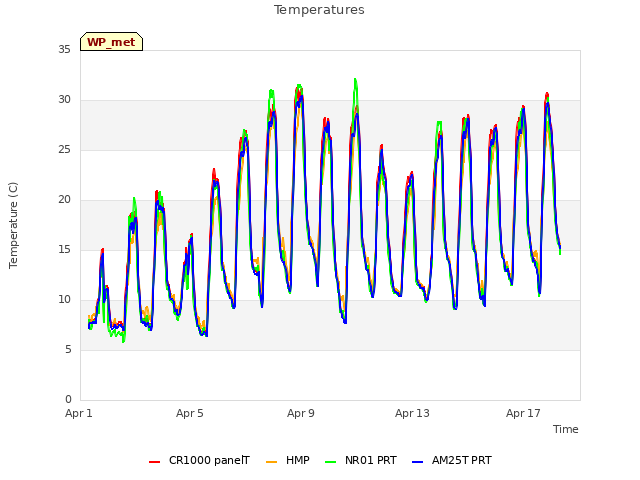Click the 25 y-axis tick label
Screen dimensions: 640x480
64,149
